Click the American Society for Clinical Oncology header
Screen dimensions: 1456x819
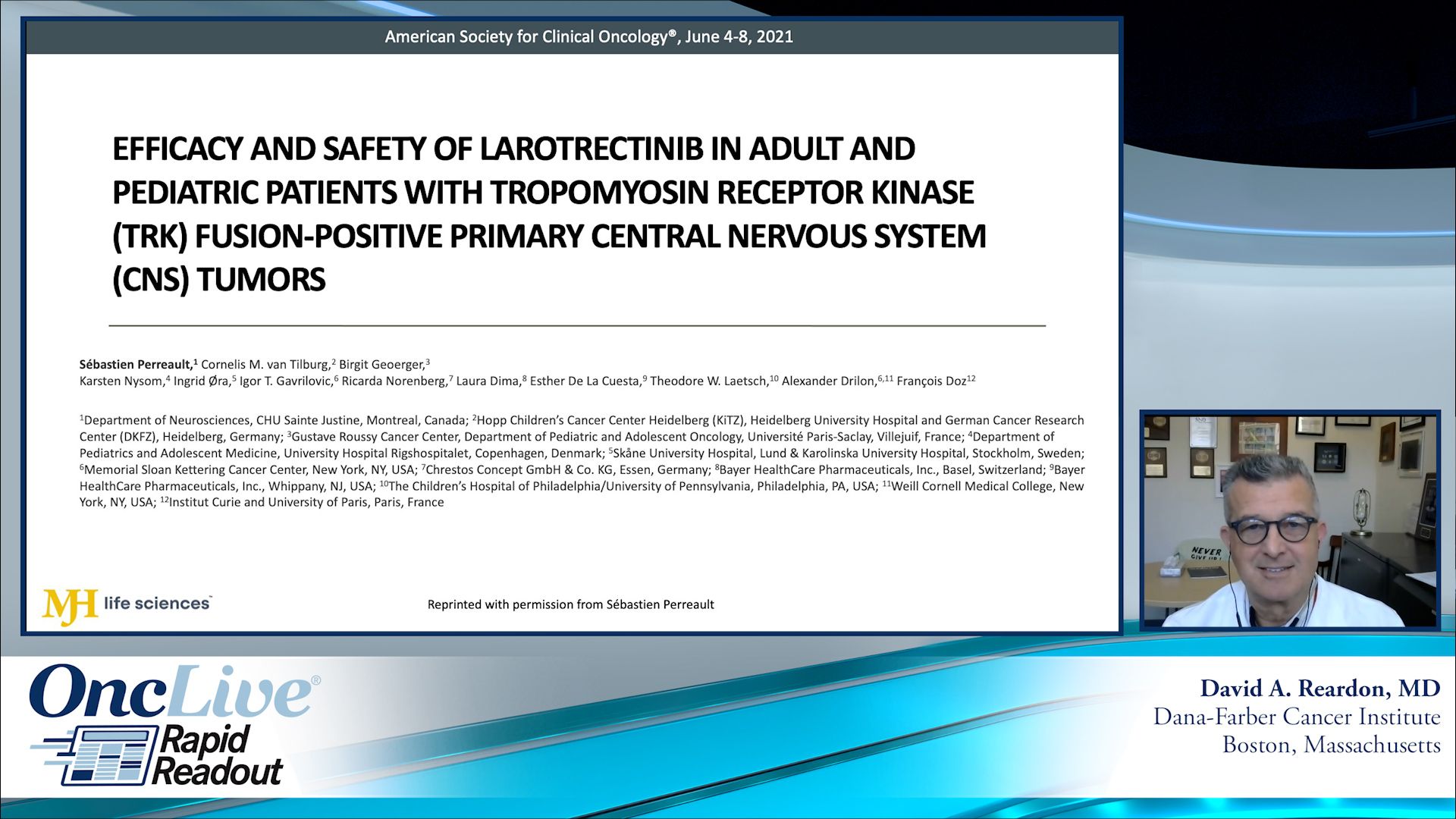coord(588,36)
